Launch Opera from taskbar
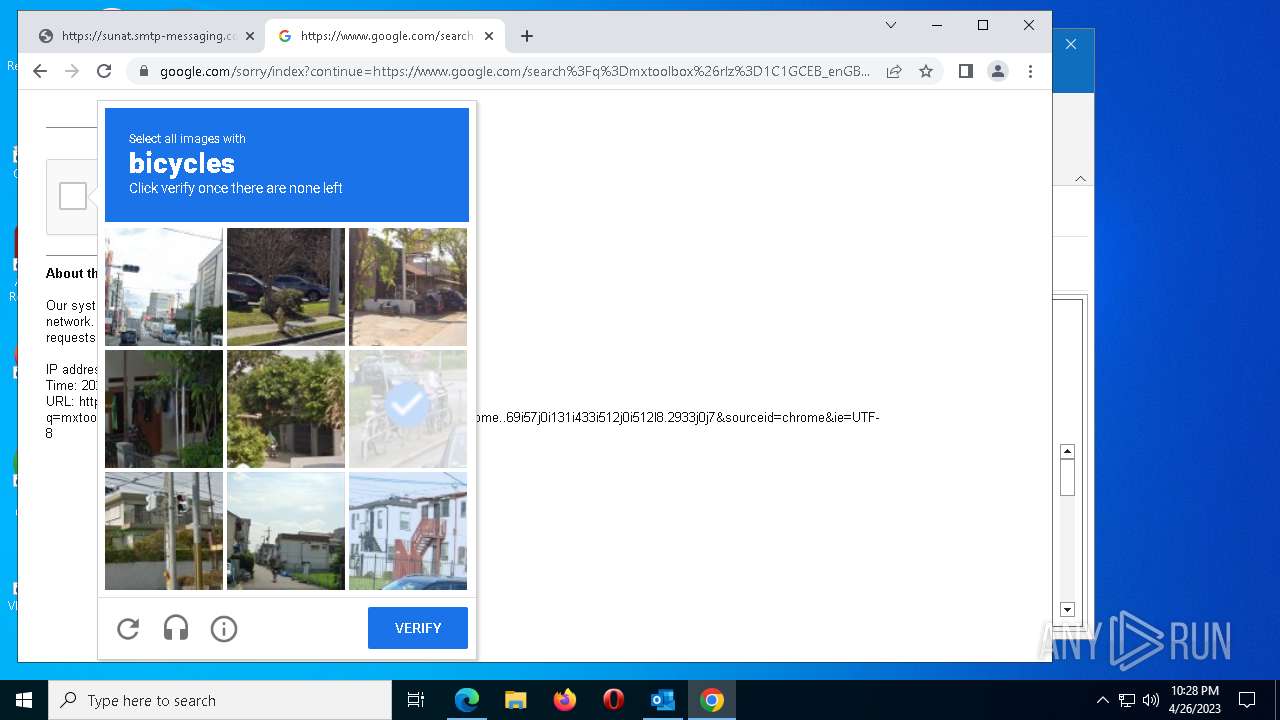 tap(614, 700)
